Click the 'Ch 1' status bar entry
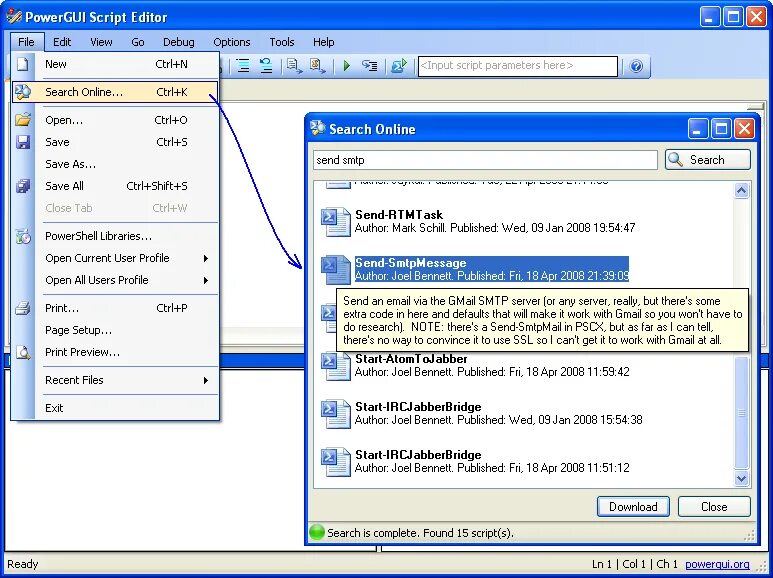The image size is (773, 578). click(x=667, y=564)
